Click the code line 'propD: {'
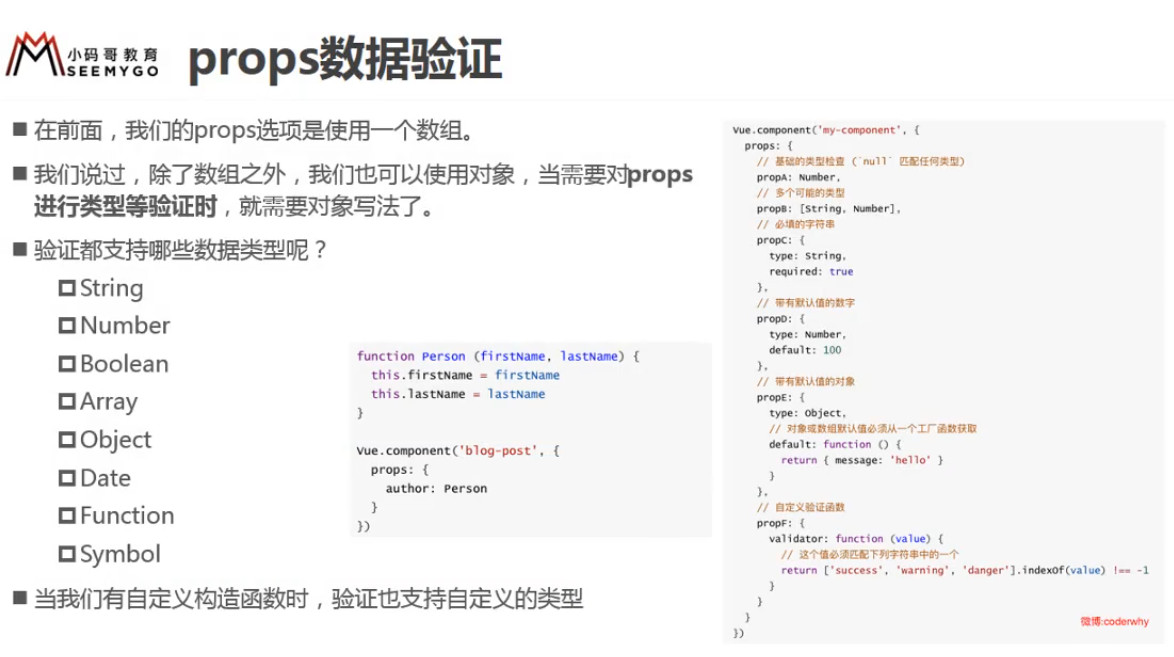1174x657 pixels. 780,319
